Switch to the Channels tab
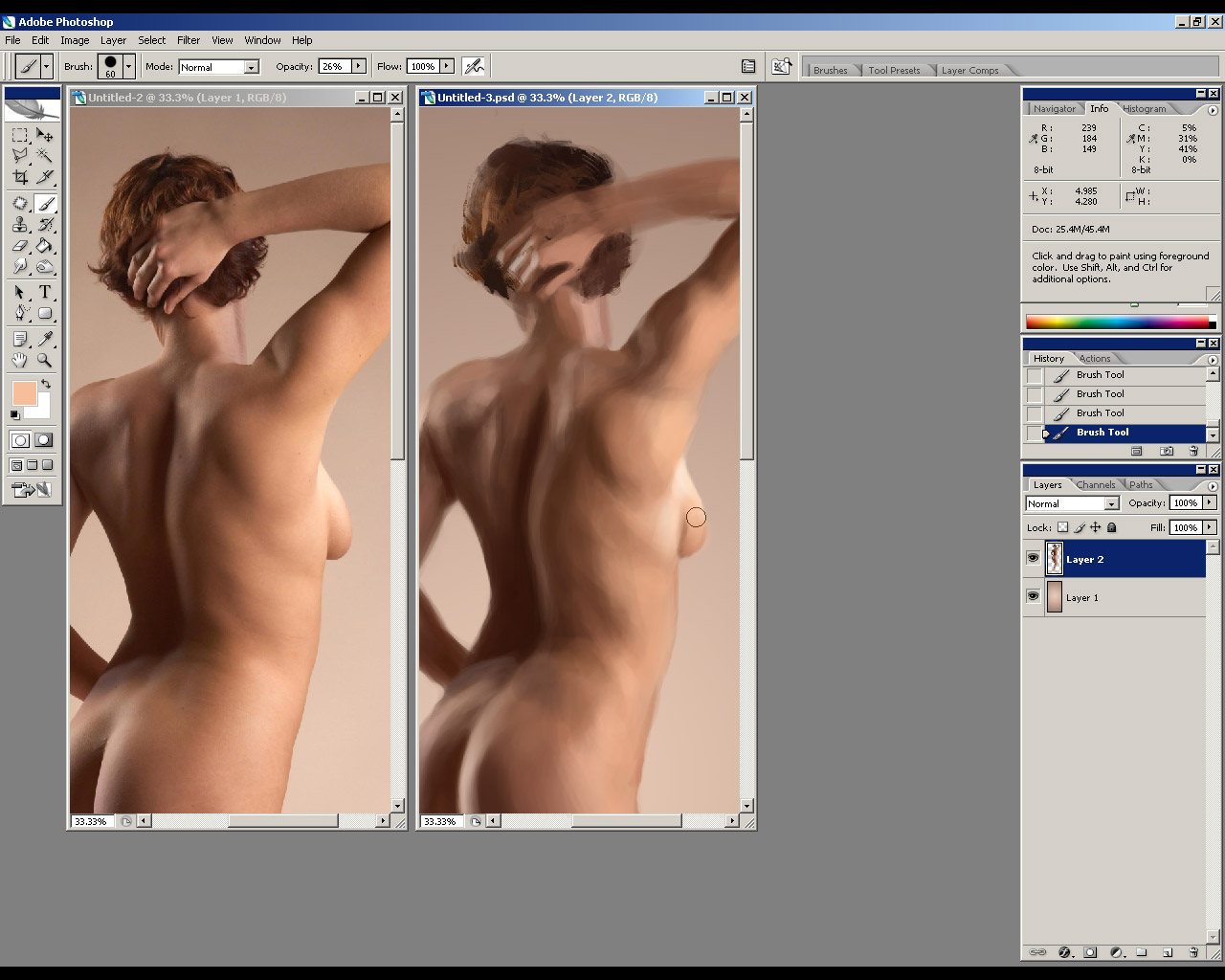Image resolution: width=1225 pixels, height=980 pixels. (1096, 485)
